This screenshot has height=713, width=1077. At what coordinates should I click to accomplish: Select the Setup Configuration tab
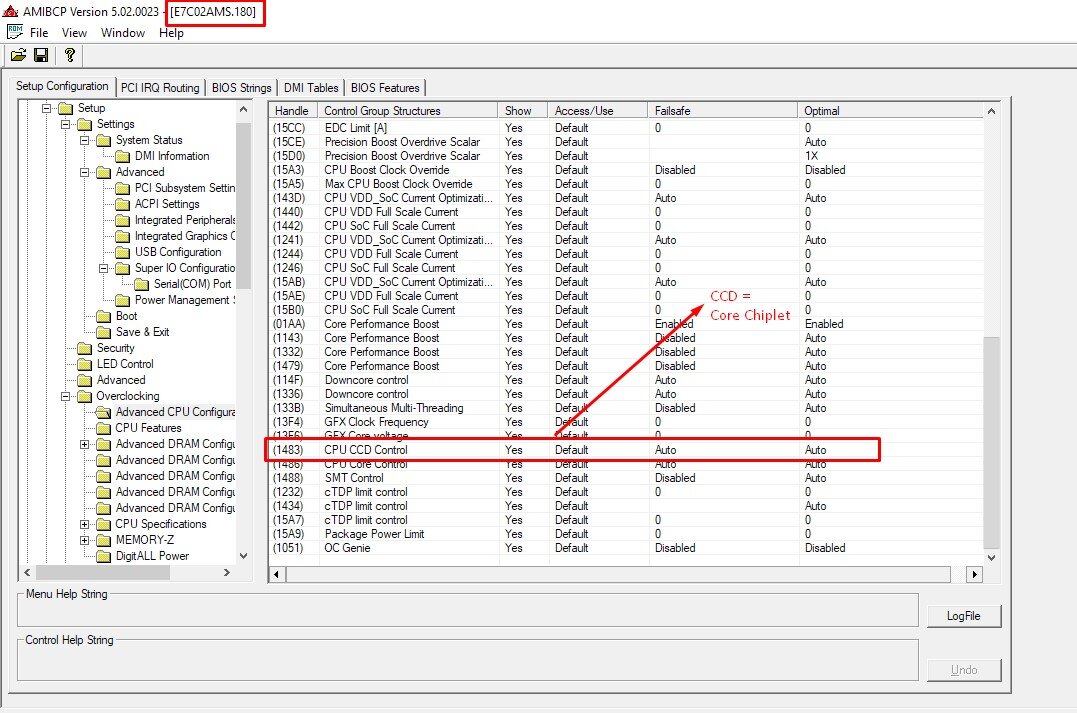point(62,86)
